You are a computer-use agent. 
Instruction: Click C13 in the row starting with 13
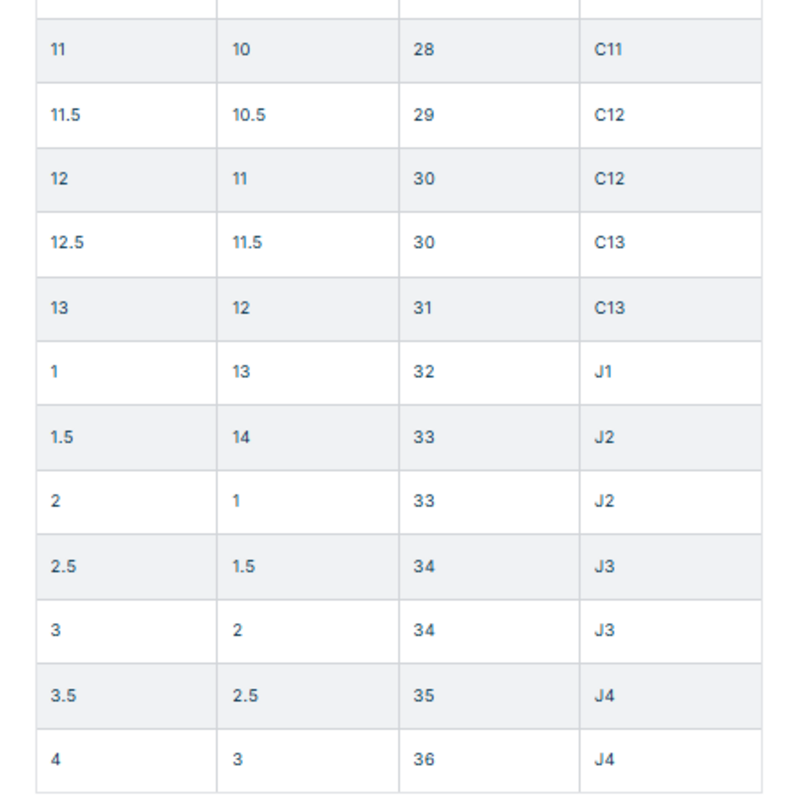pos(609,308)
